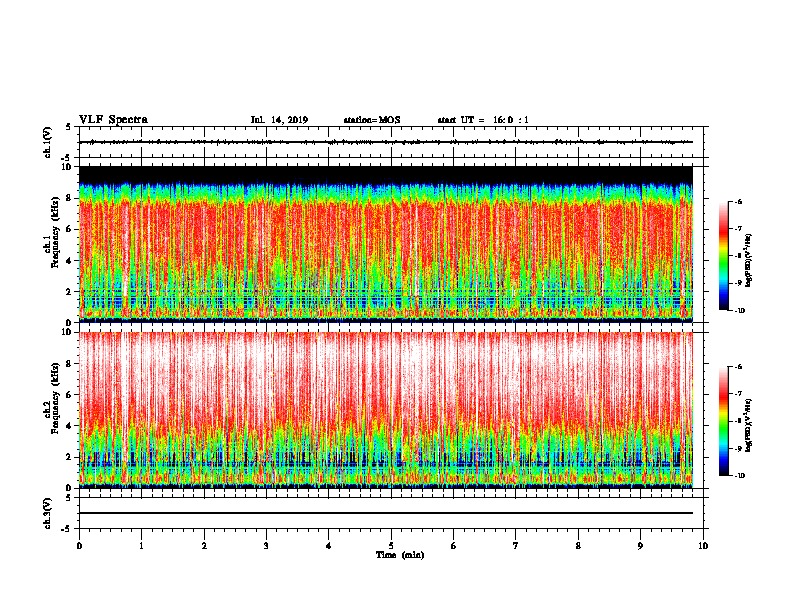Click the Time (min) axis title
This screenshot has height=612, width=792.
tap(400, 555)
